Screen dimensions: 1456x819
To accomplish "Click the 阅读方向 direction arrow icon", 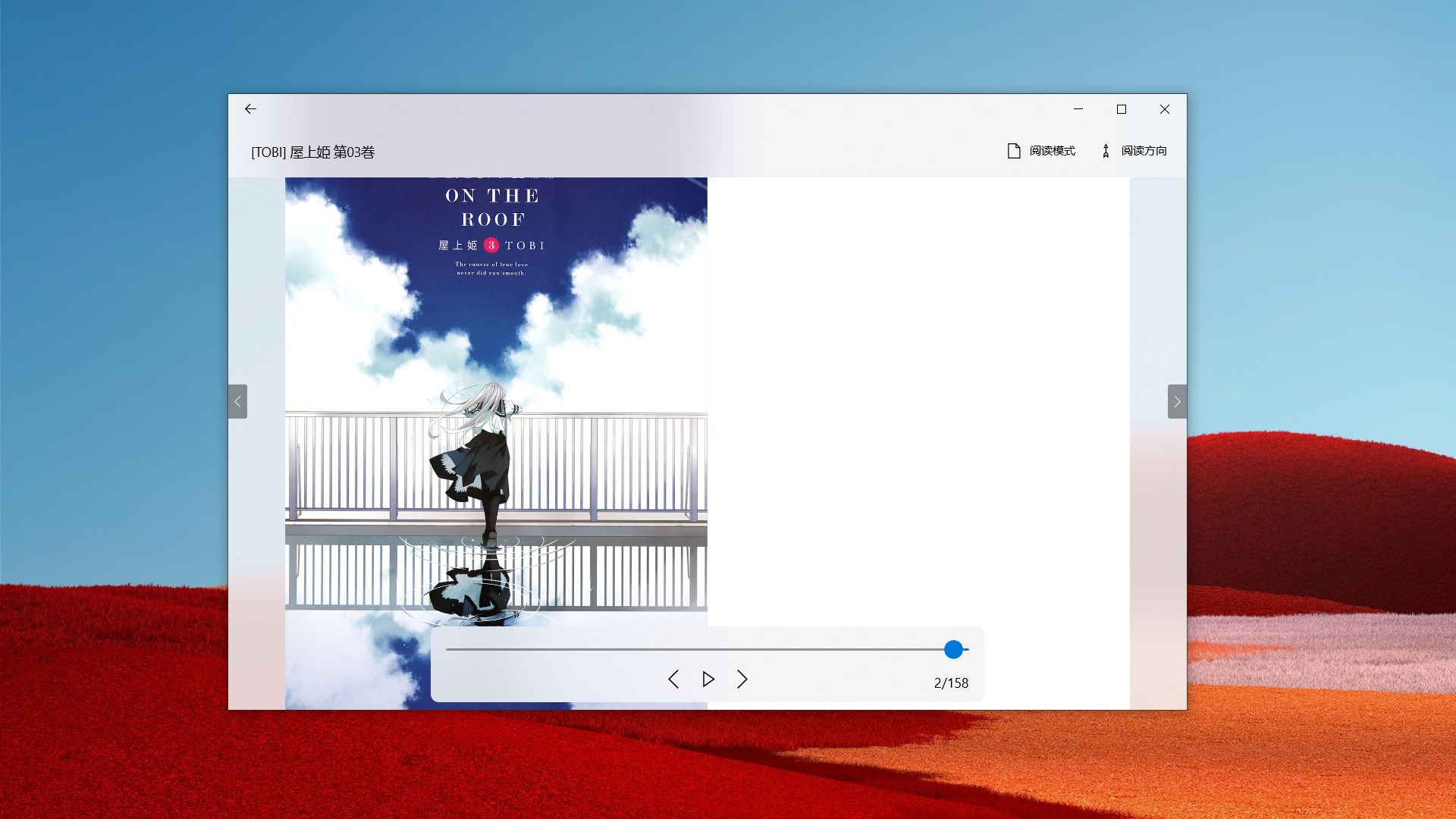I will (1106, 151).
